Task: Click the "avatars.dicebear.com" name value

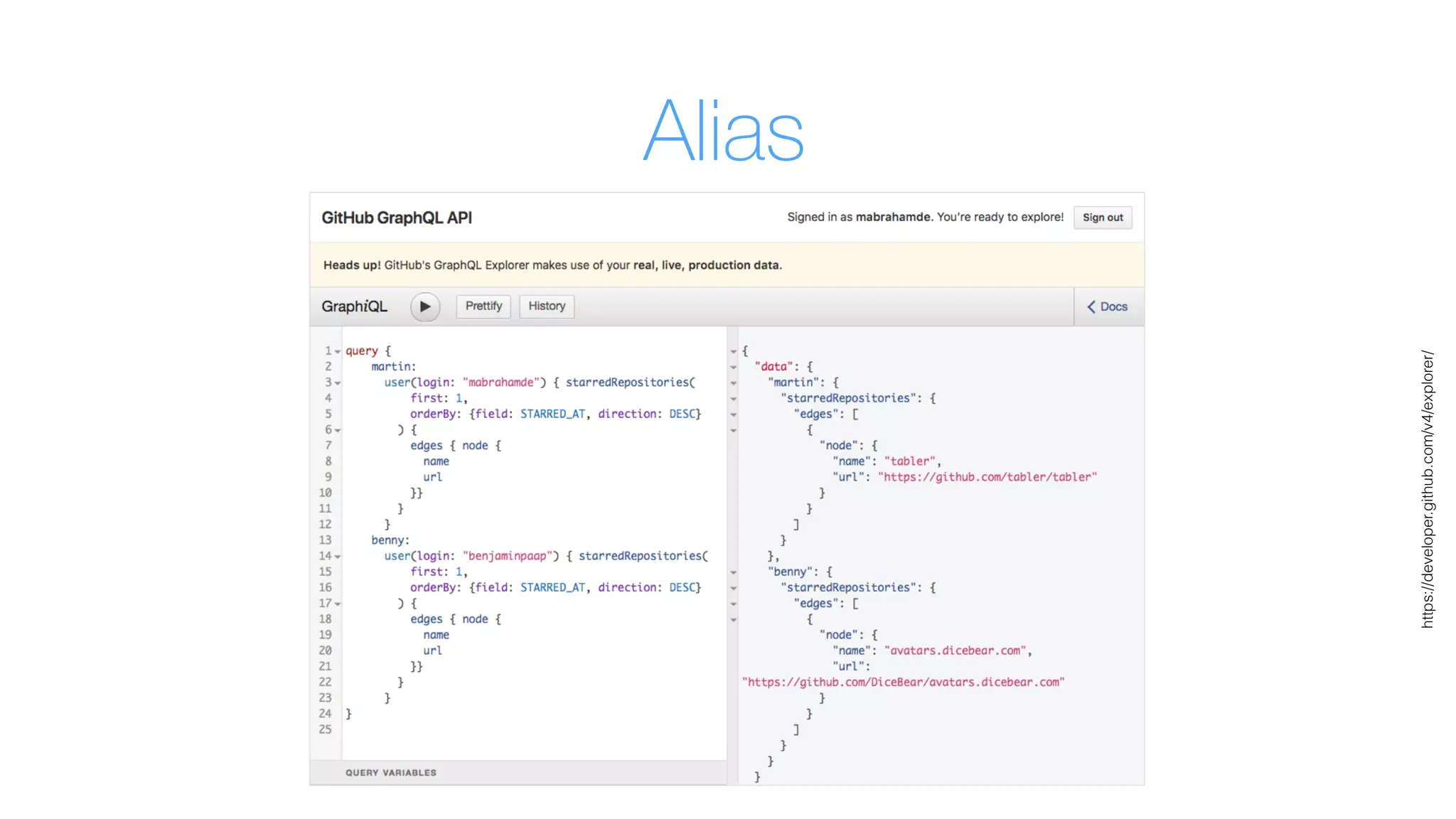Action: tap(955, 651)
